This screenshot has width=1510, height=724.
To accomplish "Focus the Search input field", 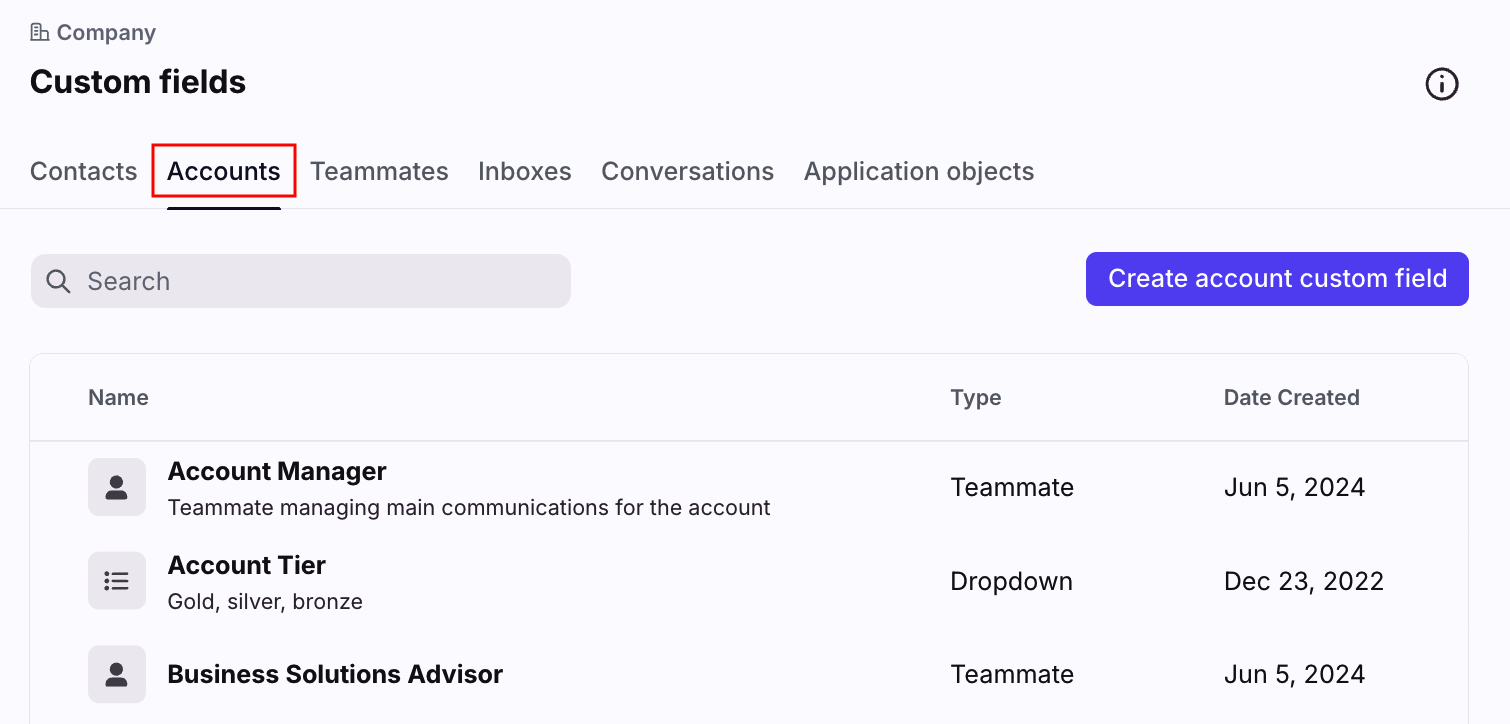I will [x=320, y=281].
